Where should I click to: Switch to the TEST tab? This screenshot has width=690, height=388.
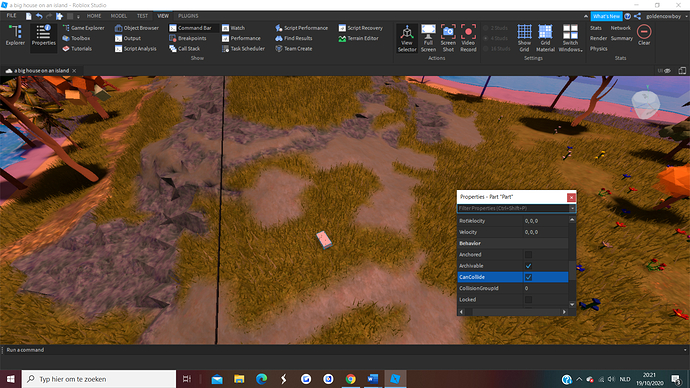point(142,16)
